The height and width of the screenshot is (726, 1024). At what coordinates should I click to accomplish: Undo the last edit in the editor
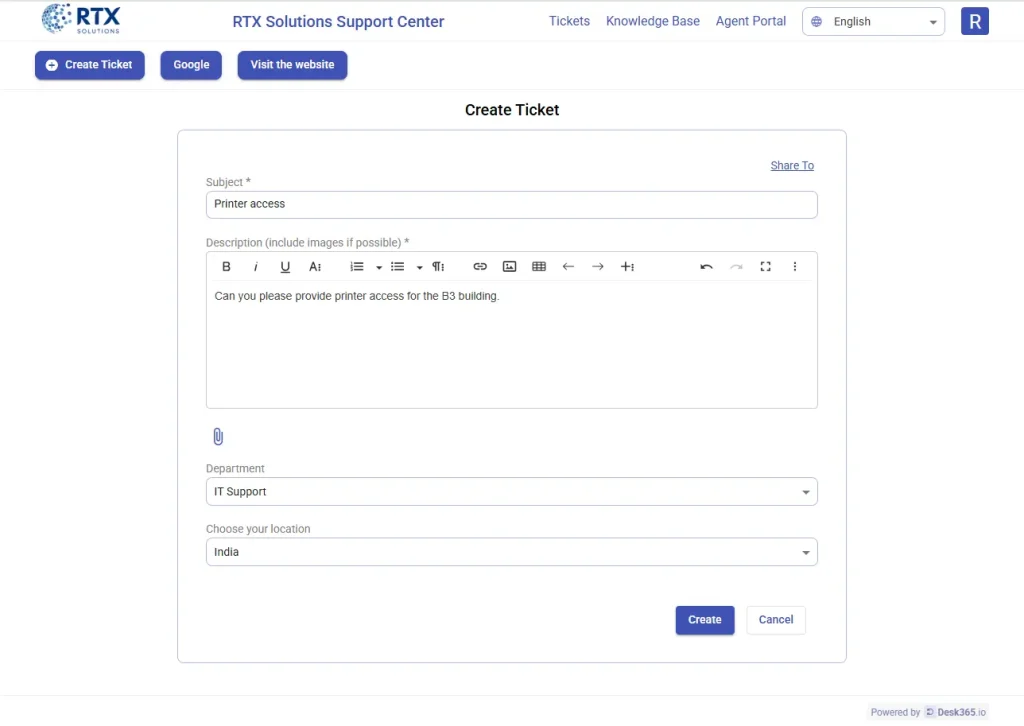(x=706, y=266)
